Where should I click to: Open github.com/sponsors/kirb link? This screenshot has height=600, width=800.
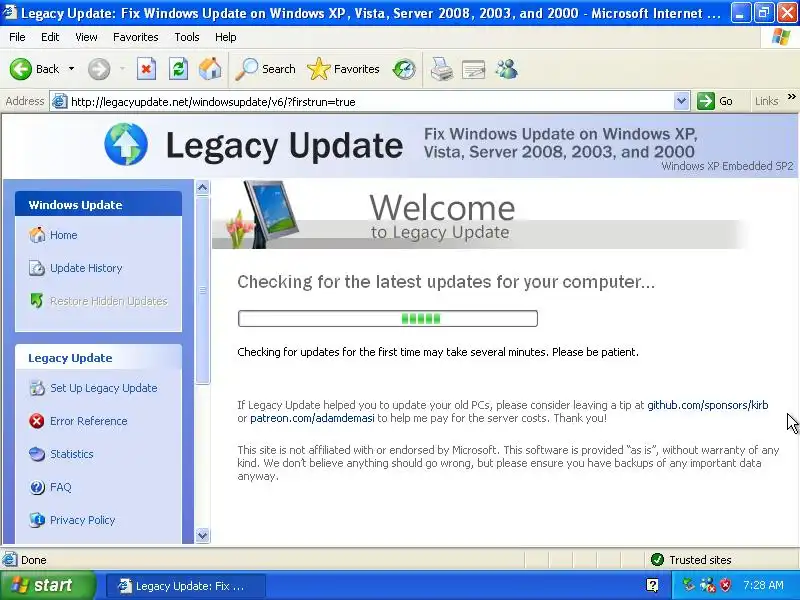[708, 405]
